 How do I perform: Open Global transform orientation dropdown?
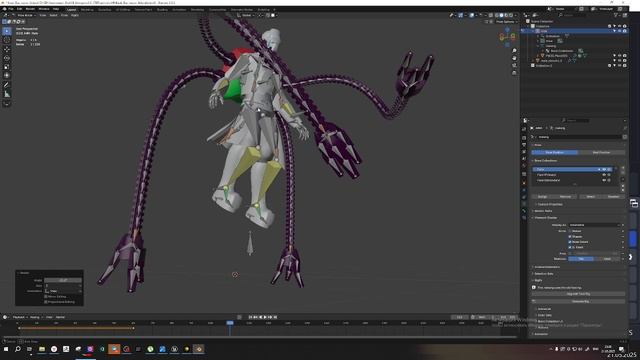pos(246,15)
